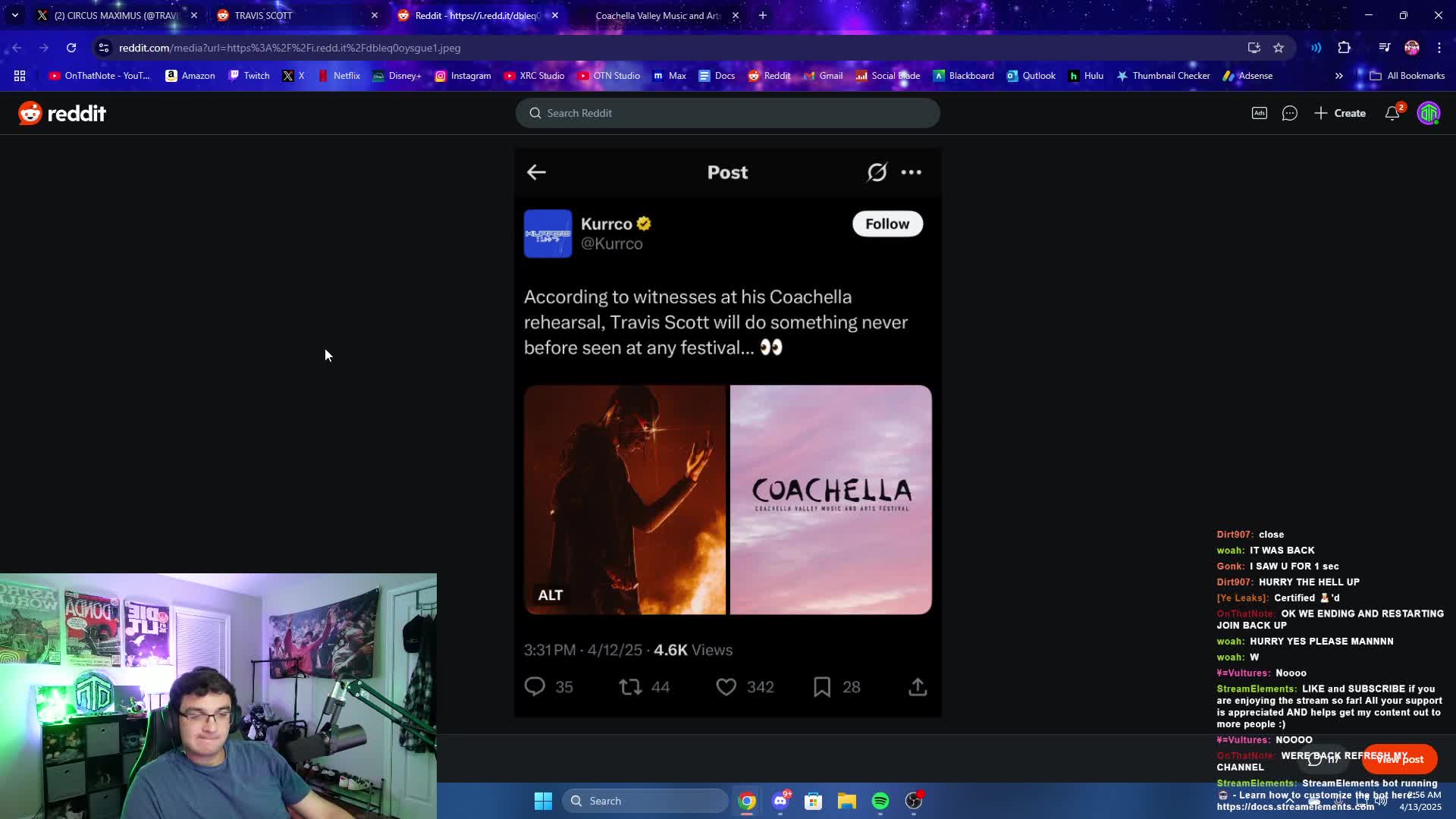This screenshot has width=1456, height=819.
Task: Click the address bar URL
Action: pyautogui.click(x=290, y=48)
